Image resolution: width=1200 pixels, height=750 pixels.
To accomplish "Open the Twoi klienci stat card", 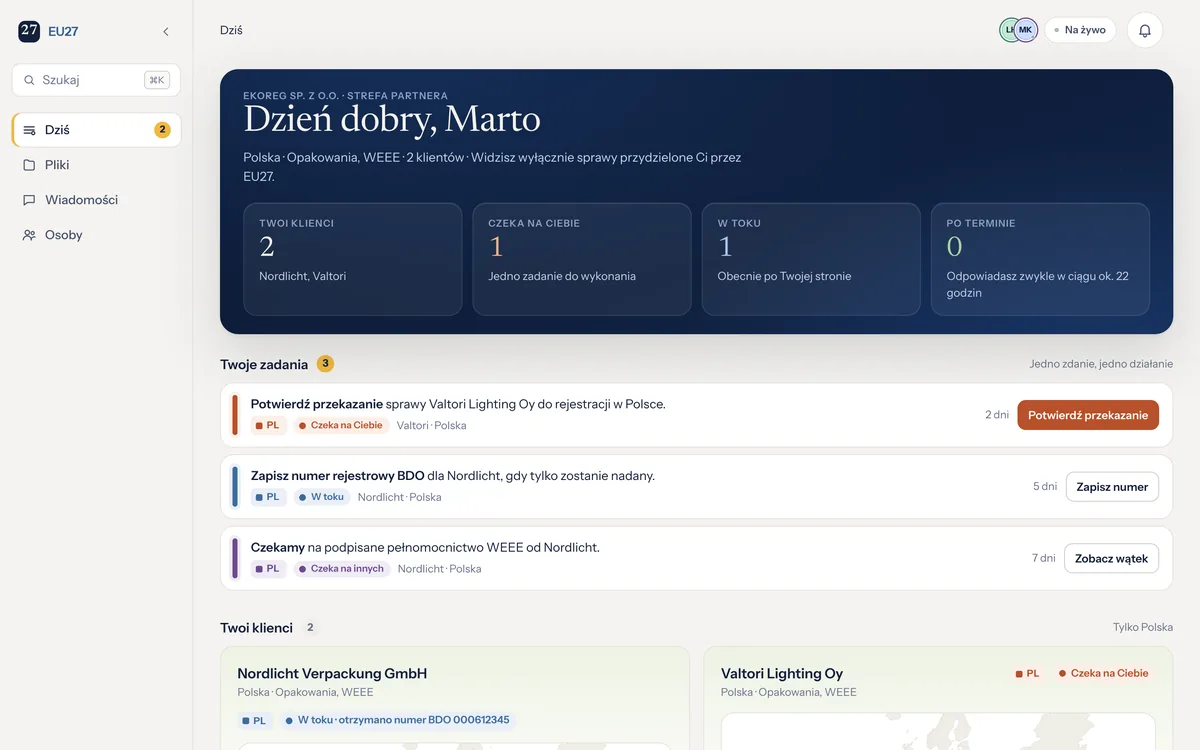I will coord(352,259).
